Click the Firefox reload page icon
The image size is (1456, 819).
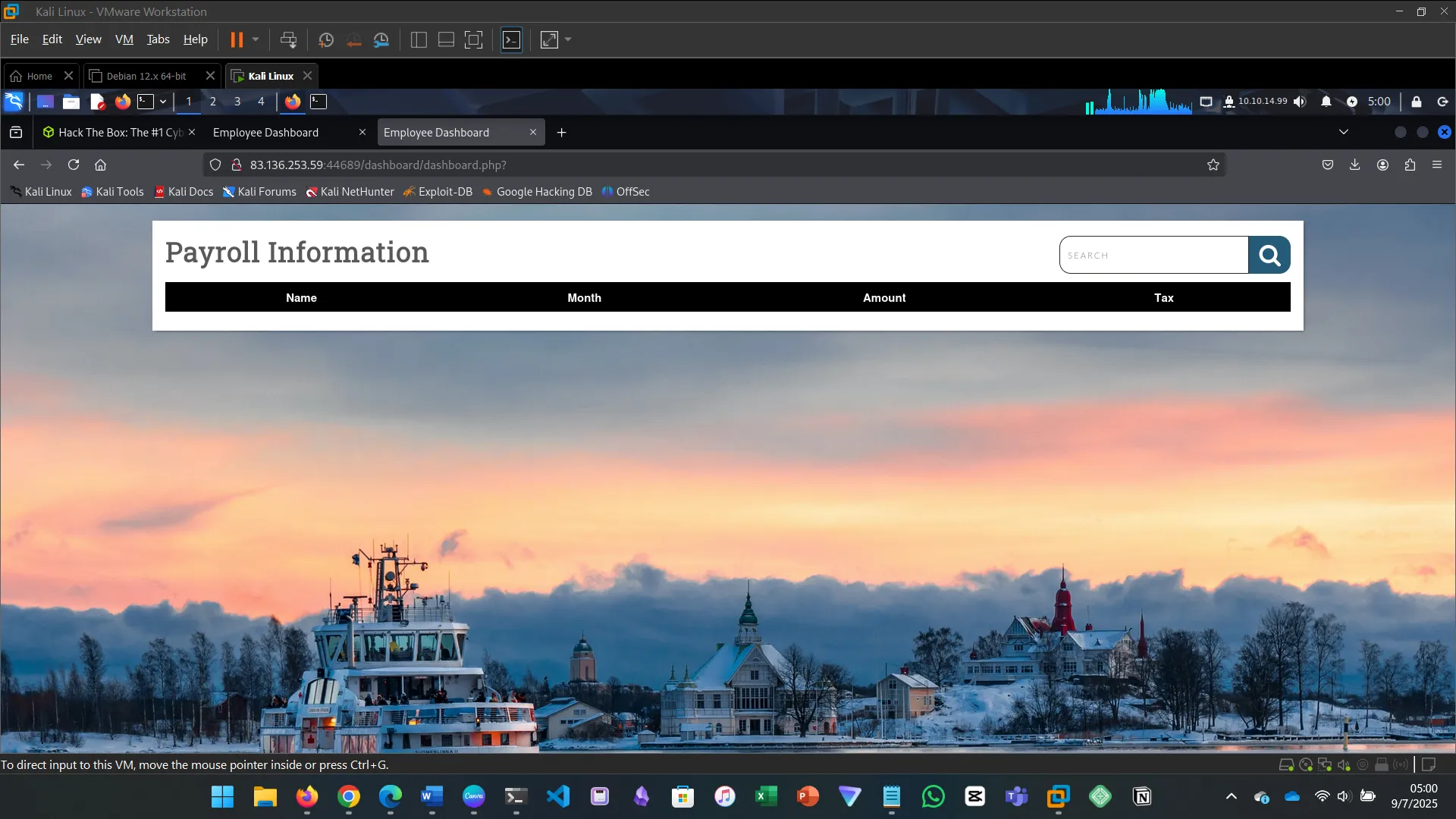[x=74, y=165]
